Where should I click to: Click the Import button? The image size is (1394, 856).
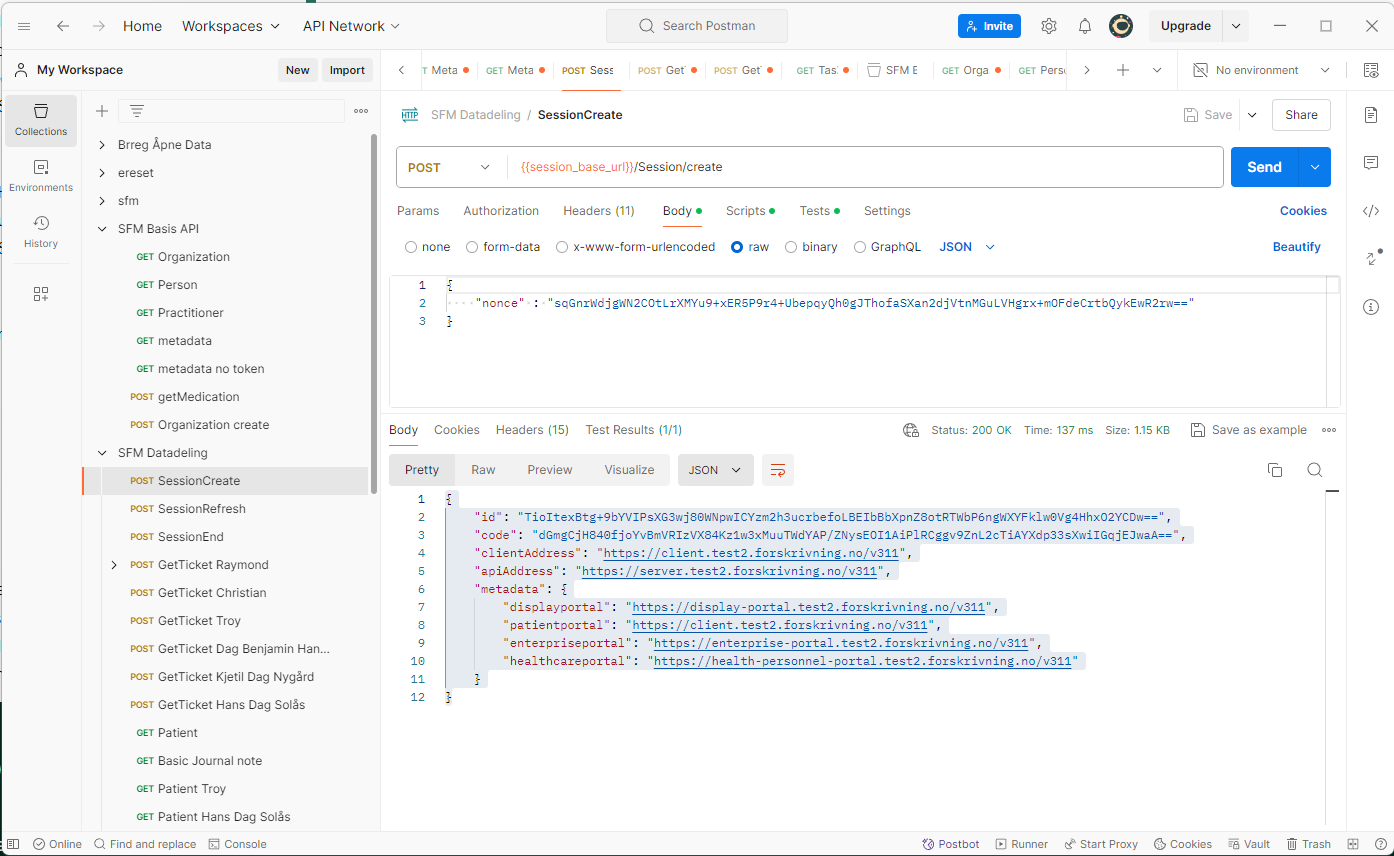click(x=347, y=70)
